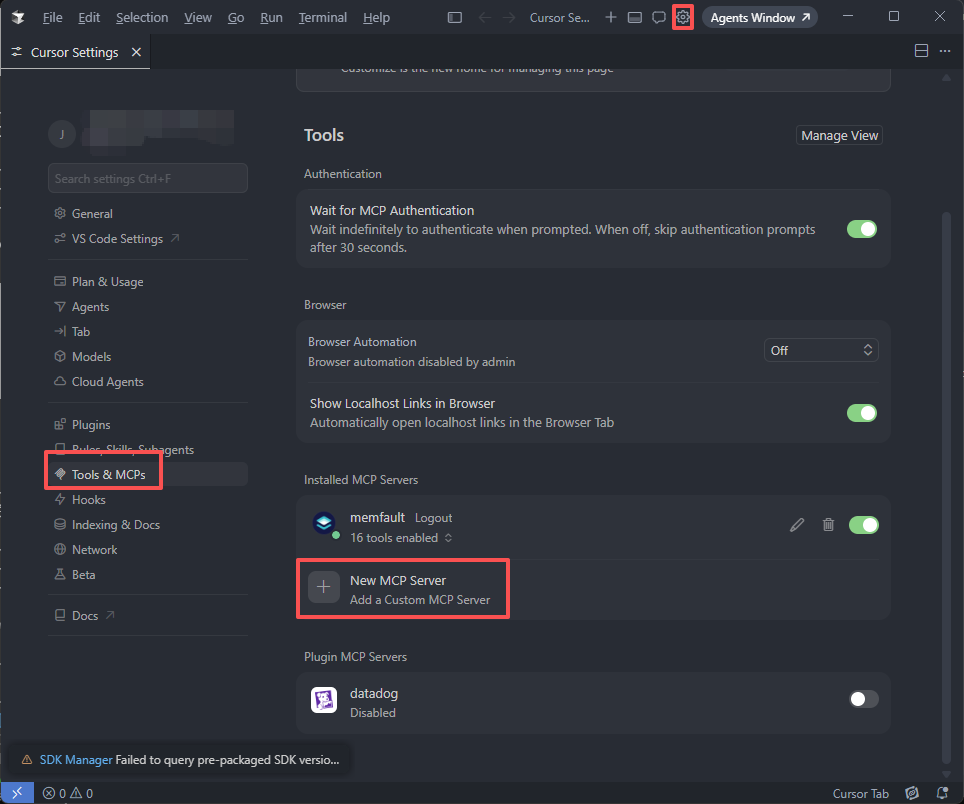Click the plus icon for New MCP Server
This screenshot has height=804, width=964.
coord(323,587)
